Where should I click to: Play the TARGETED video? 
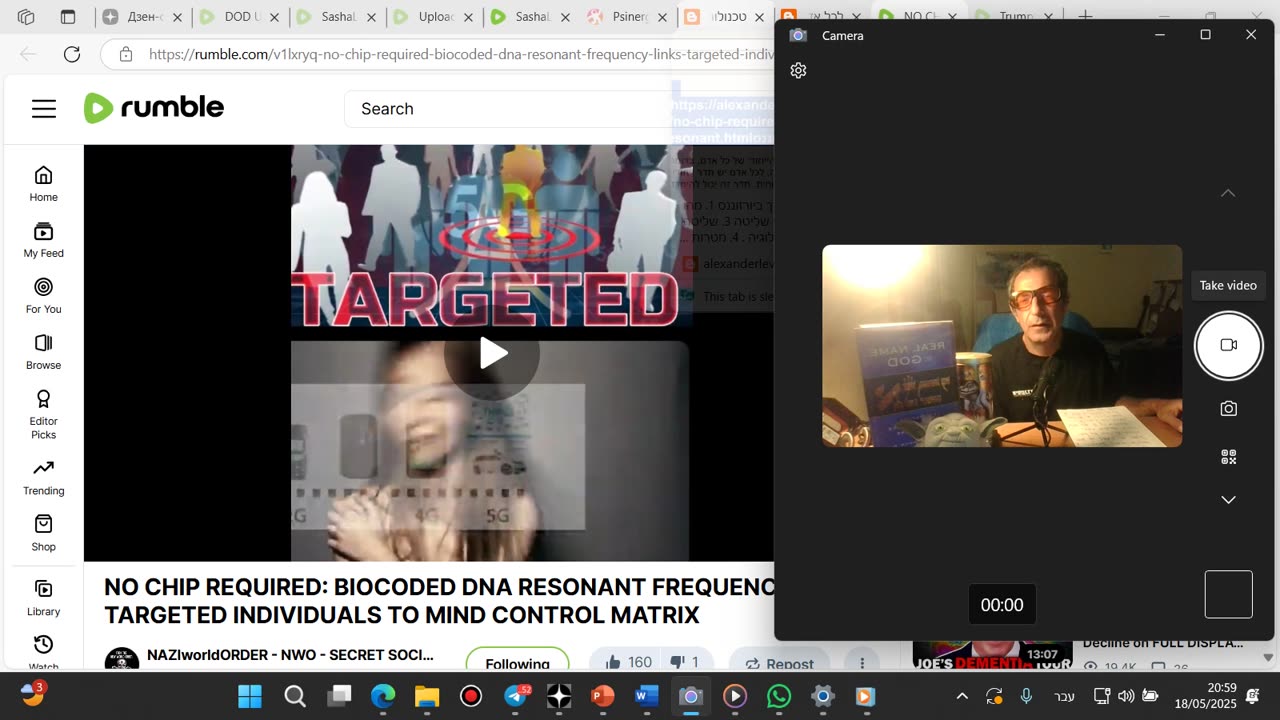click(x=492, y=353)
